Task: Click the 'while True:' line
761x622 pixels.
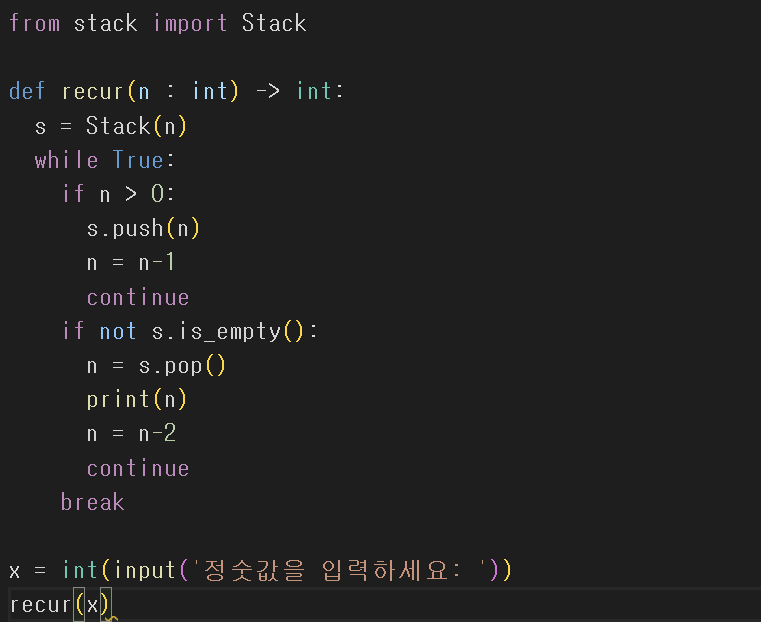Action: (104, 160)
